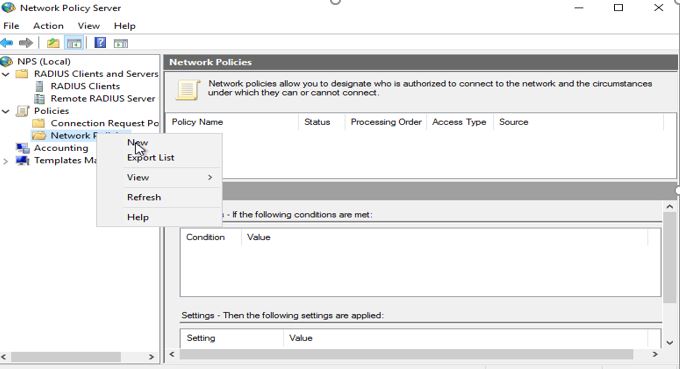
Task: Sort by the Processing Order column header
Action: pos(386,122)
